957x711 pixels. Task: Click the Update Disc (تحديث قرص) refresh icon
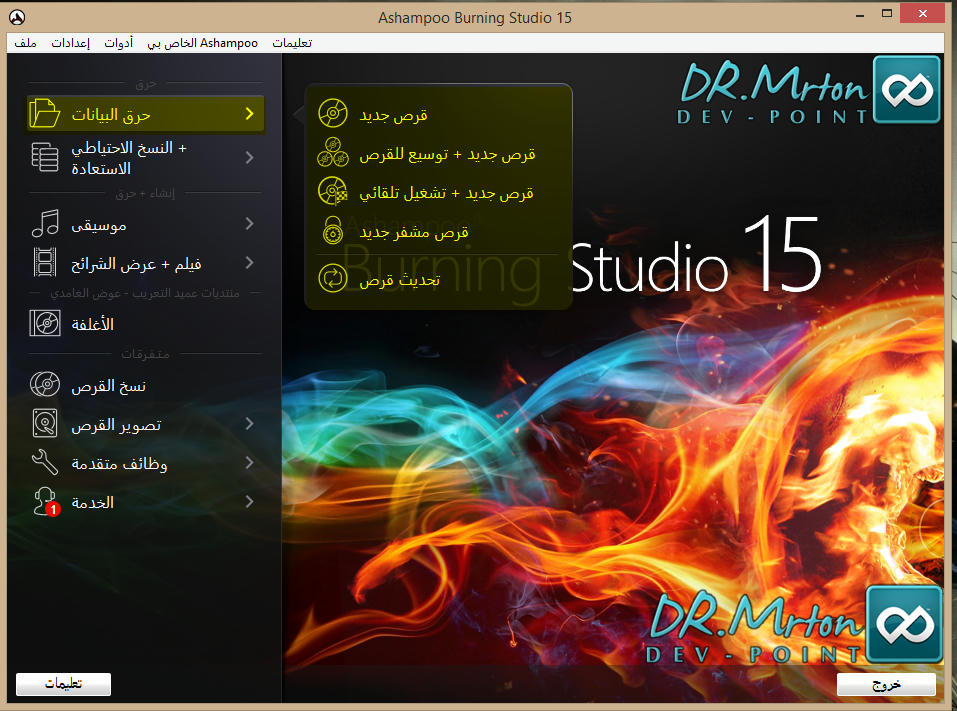point(333,278)
